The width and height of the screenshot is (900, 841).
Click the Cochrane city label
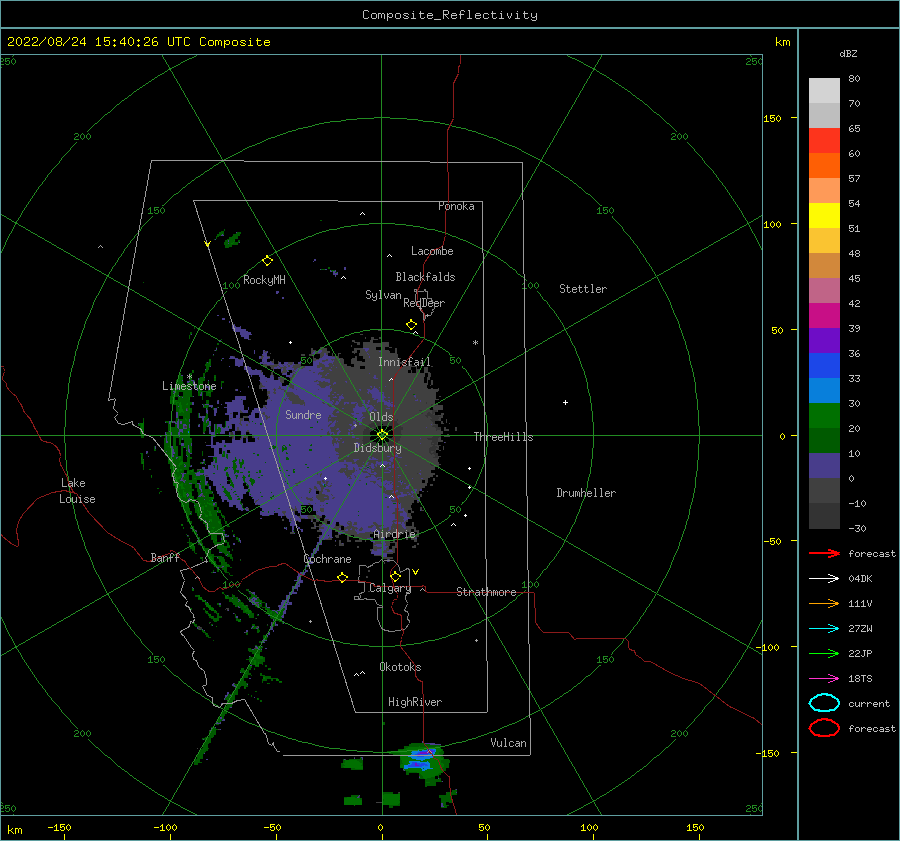click(x=327, y=559)
